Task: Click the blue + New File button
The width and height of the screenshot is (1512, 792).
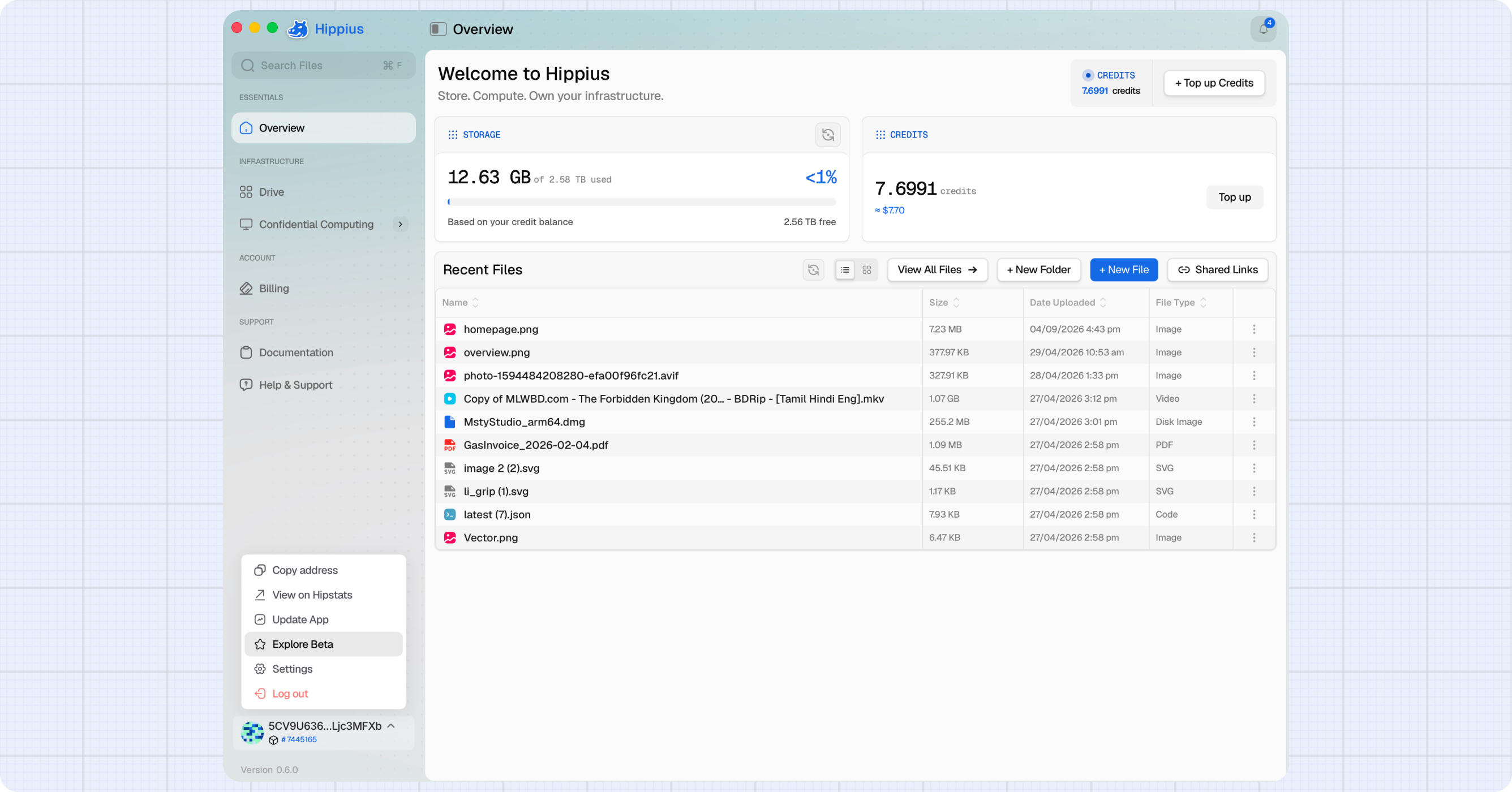Action: tap(1123, 270)
